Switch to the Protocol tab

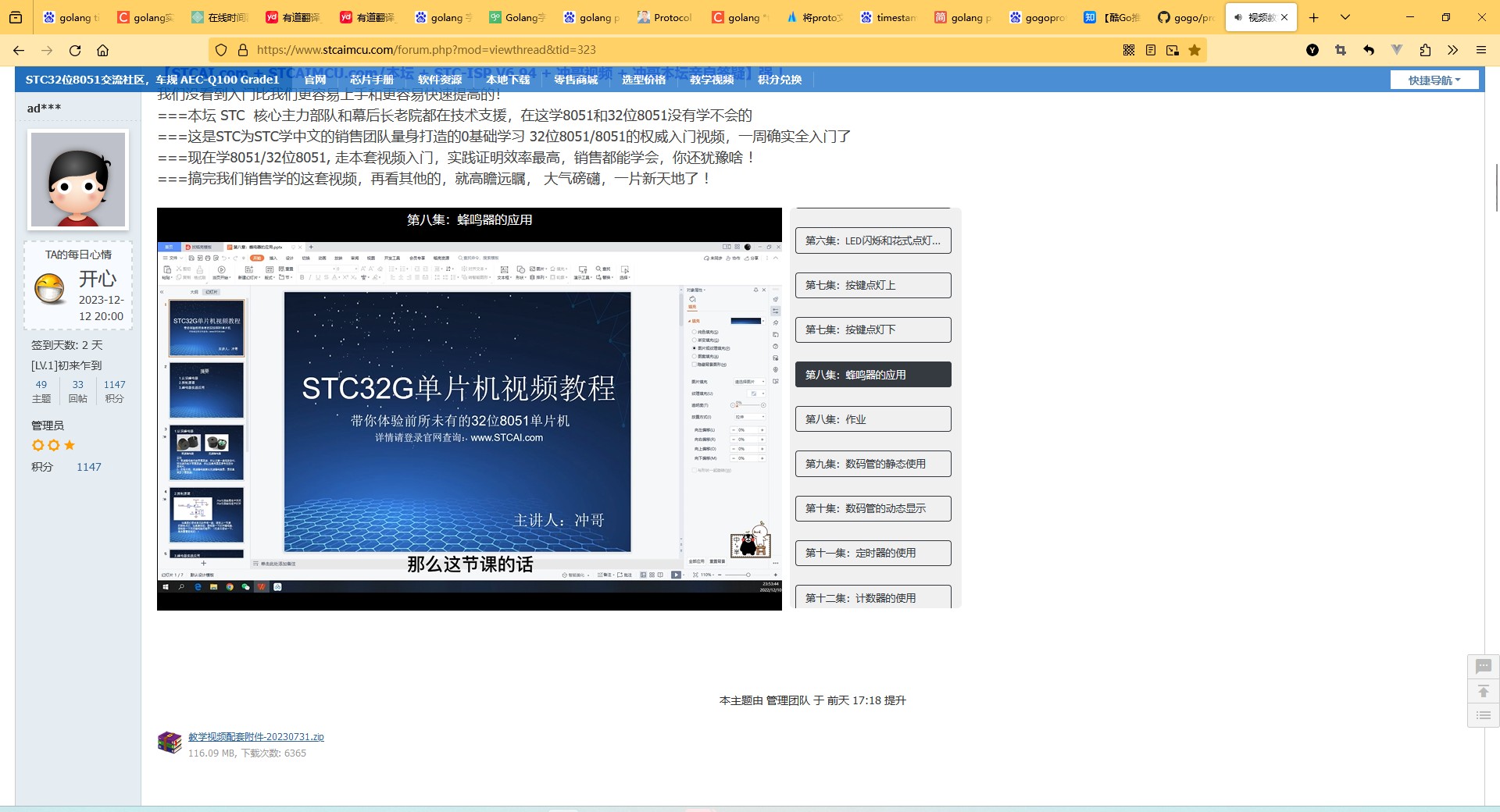click(x=665, y=17)
